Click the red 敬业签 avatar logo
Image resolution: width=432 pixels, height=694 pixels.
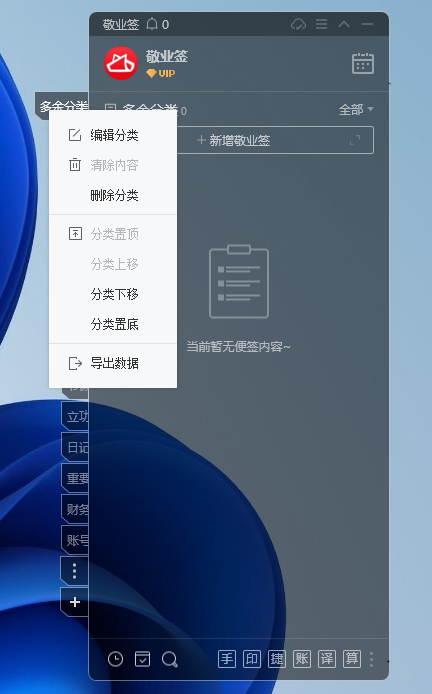pyautogui.click(x=121, y=63)
